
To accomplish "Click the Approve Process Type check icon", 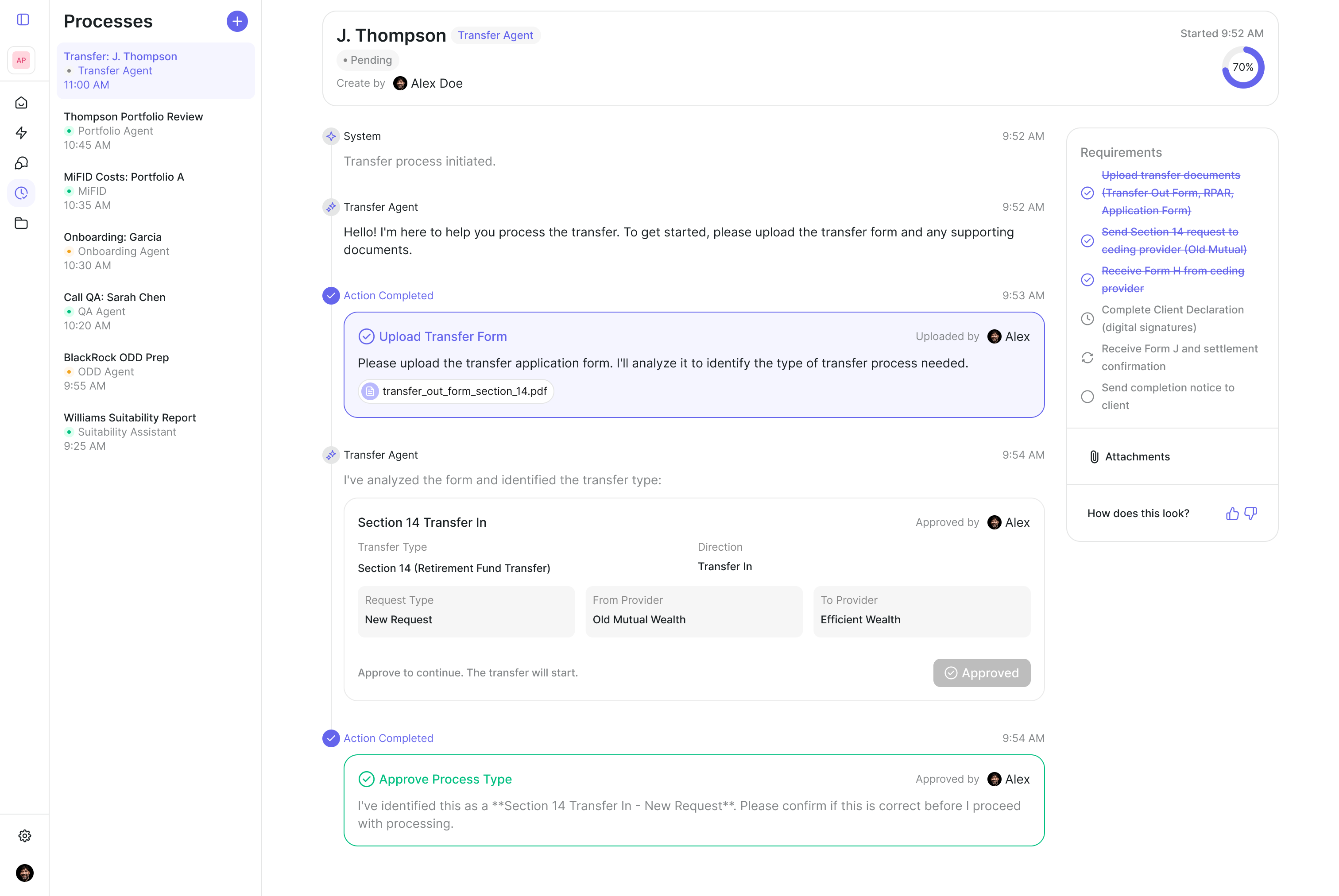I will 366,780.
